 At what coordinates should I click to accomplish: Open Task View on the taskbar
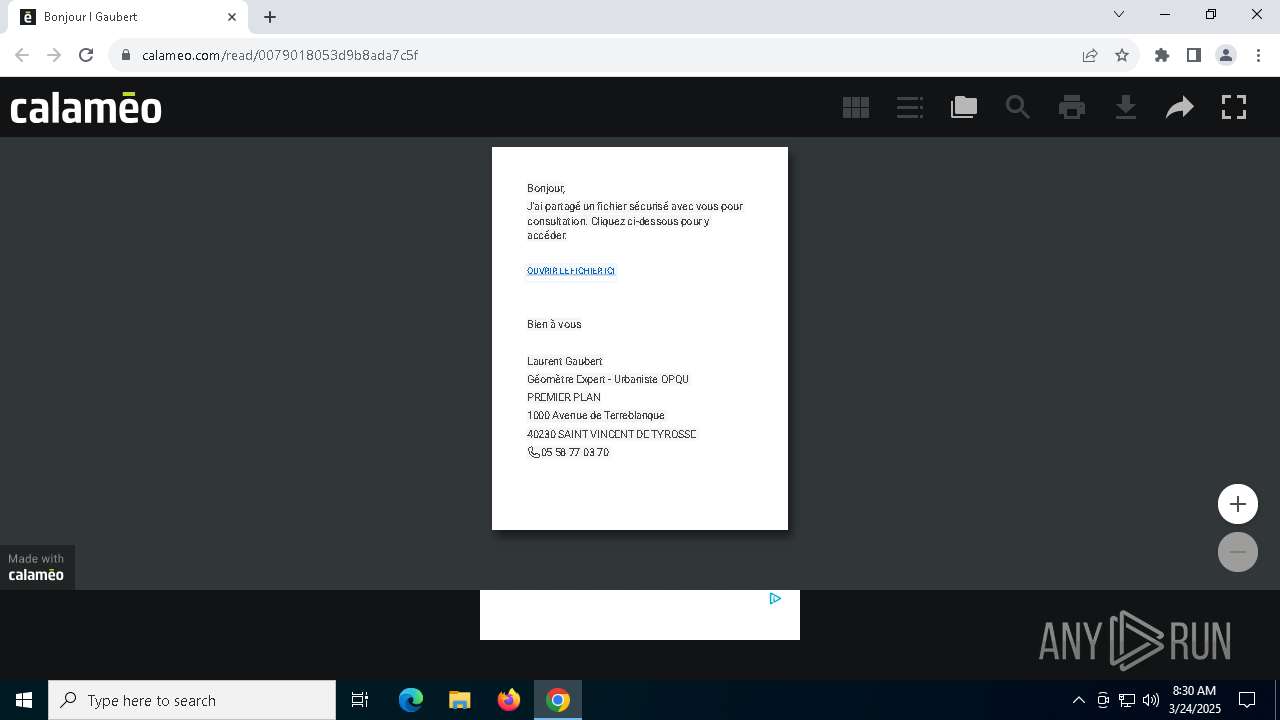pos(360,700)
